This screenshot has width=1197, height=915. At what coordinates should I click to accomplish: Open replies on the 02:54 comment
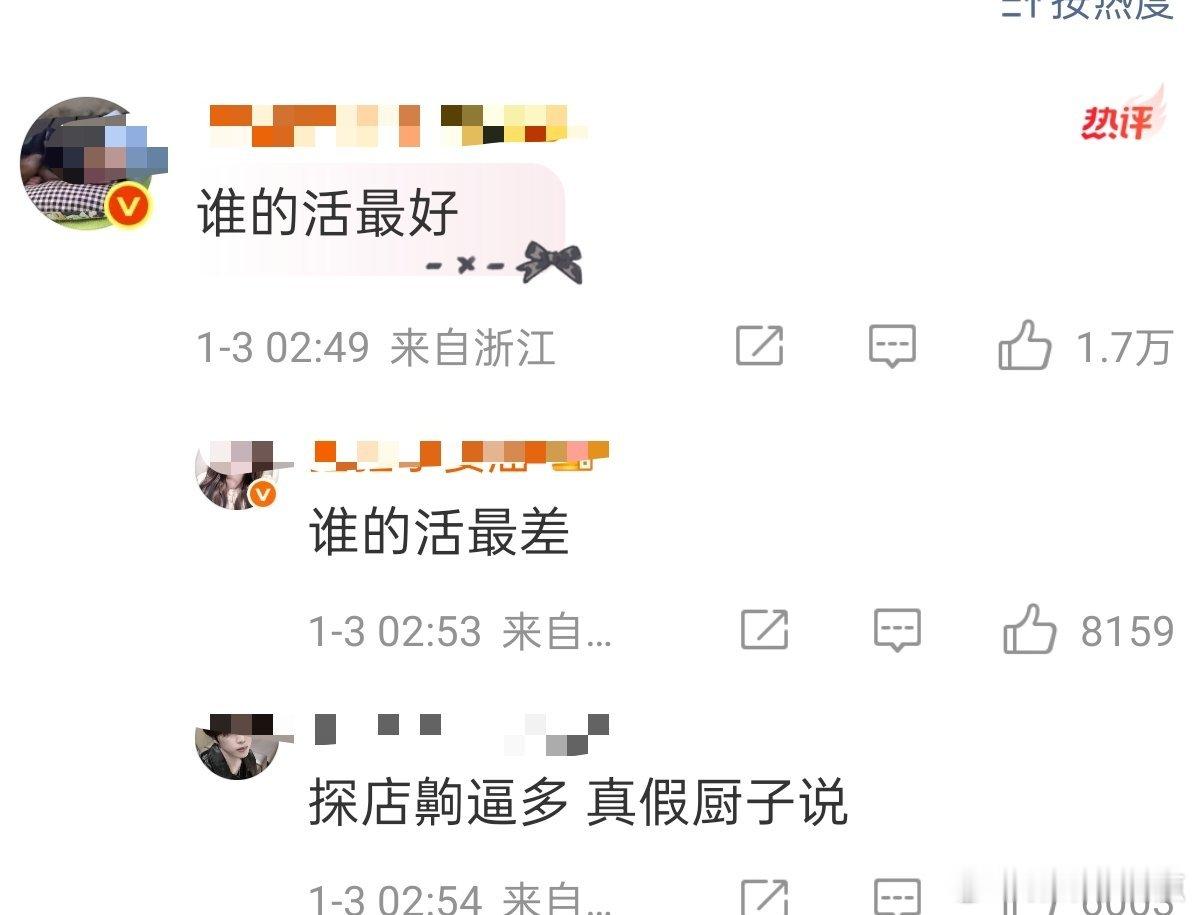[x=897, y=897]
